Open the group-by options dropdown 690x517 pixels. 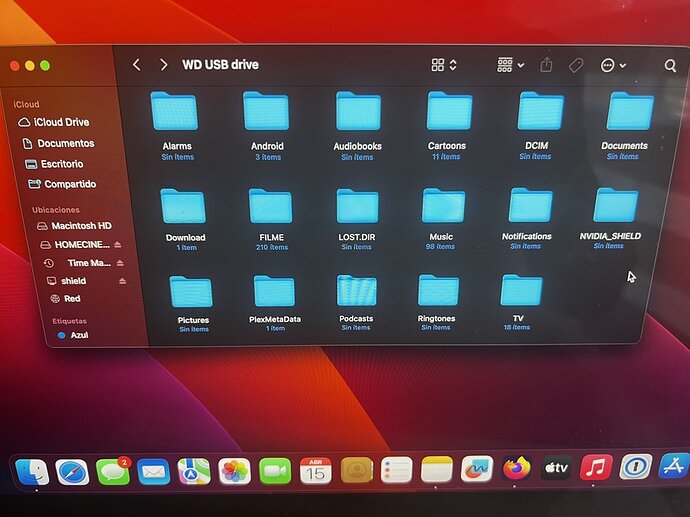tap(510, 65)
